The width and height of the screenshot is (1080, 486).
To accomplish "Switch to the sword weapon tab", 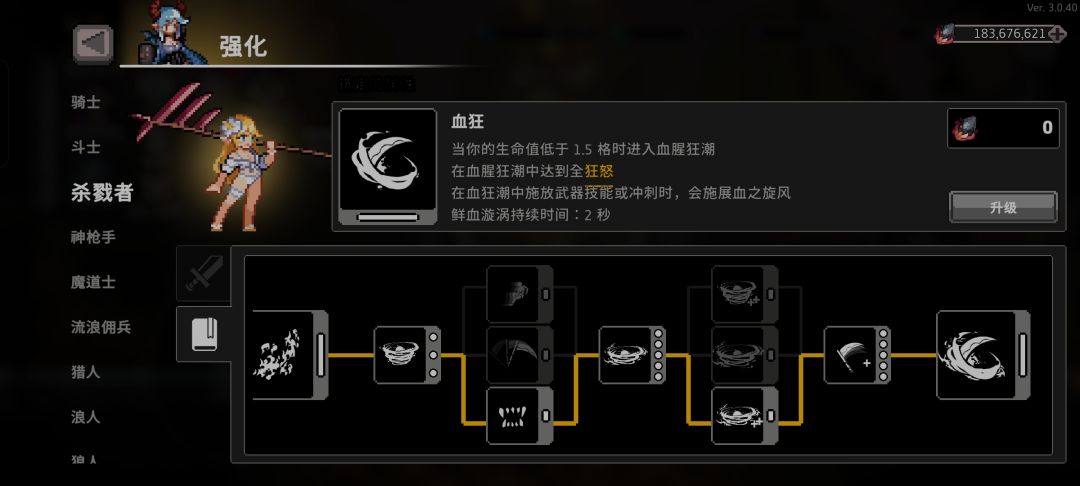I will [205, 274].
